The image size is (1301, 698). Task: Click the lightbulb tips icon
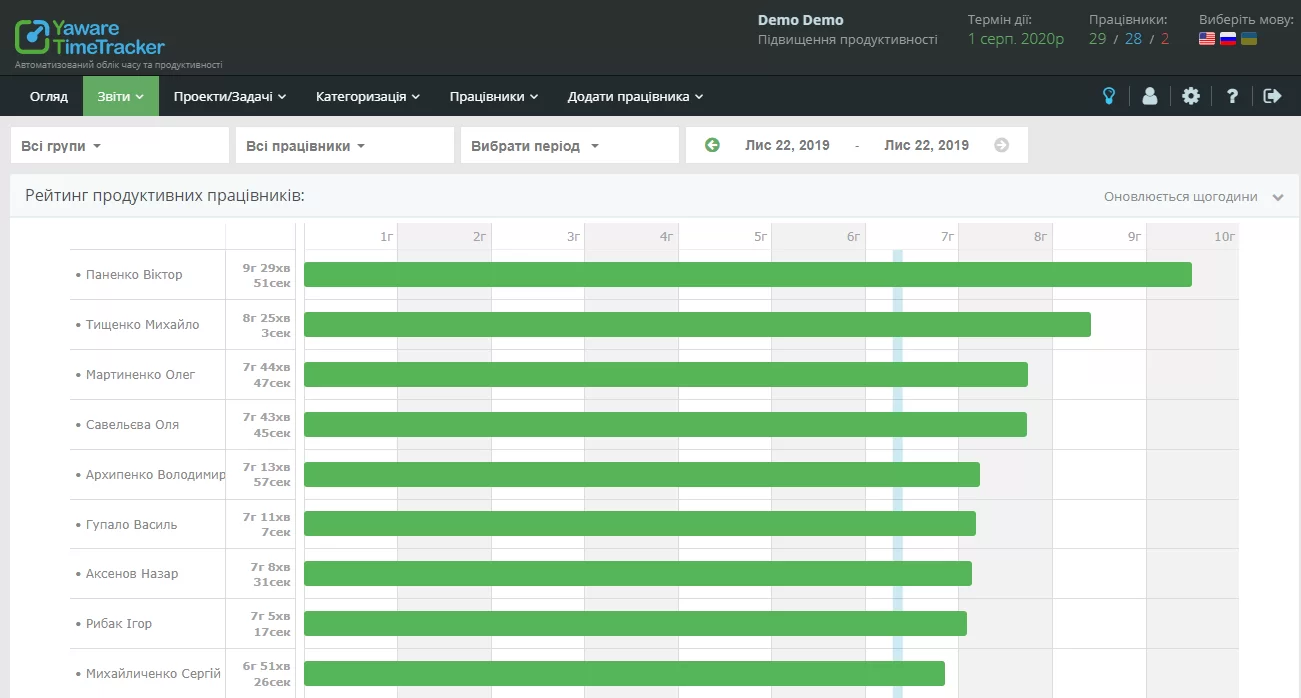click(1108, 96)
